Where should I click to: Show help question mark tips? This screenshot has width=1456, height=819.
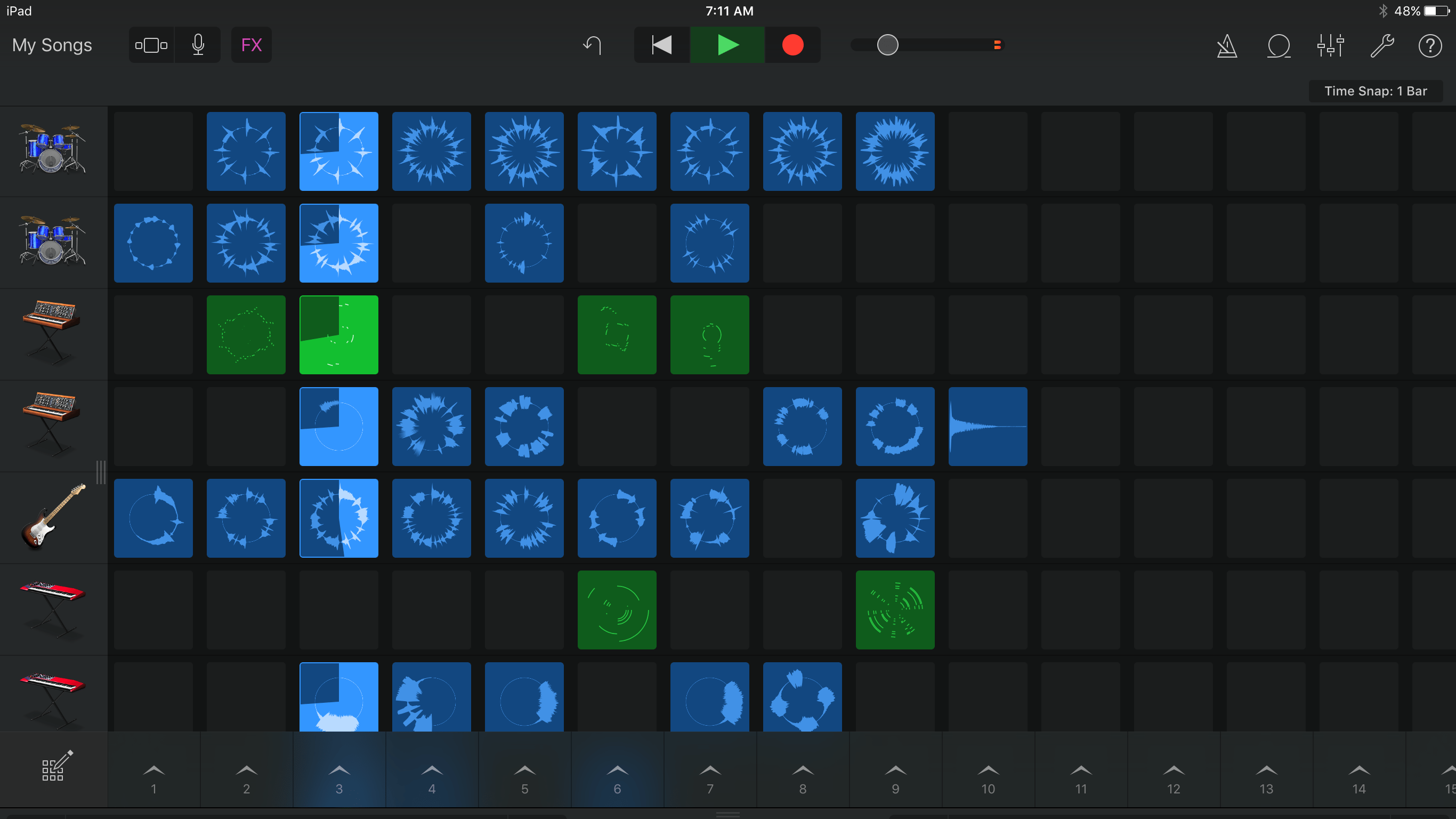(1430, 46)
